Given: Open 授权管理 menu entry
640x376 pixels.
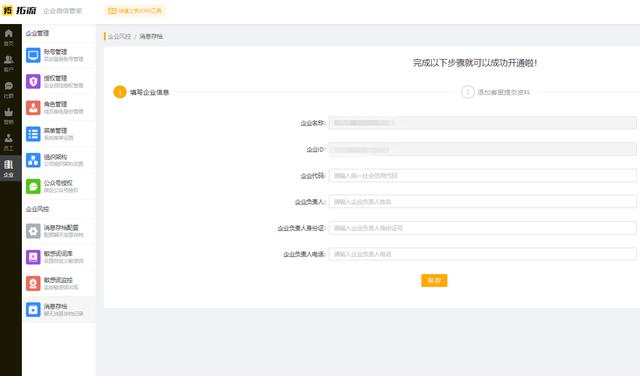Looking at the screenshot, I should (59, 81).
